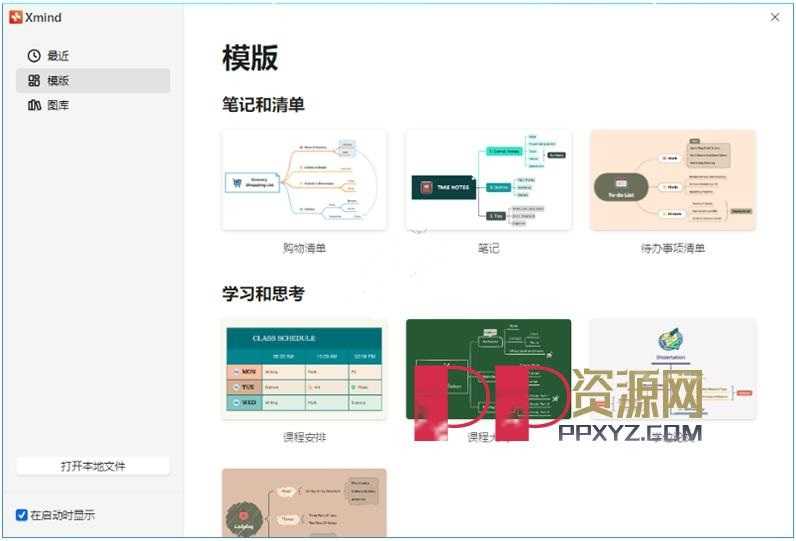Open the 购物清单 shopping list template

coord(305,181)
